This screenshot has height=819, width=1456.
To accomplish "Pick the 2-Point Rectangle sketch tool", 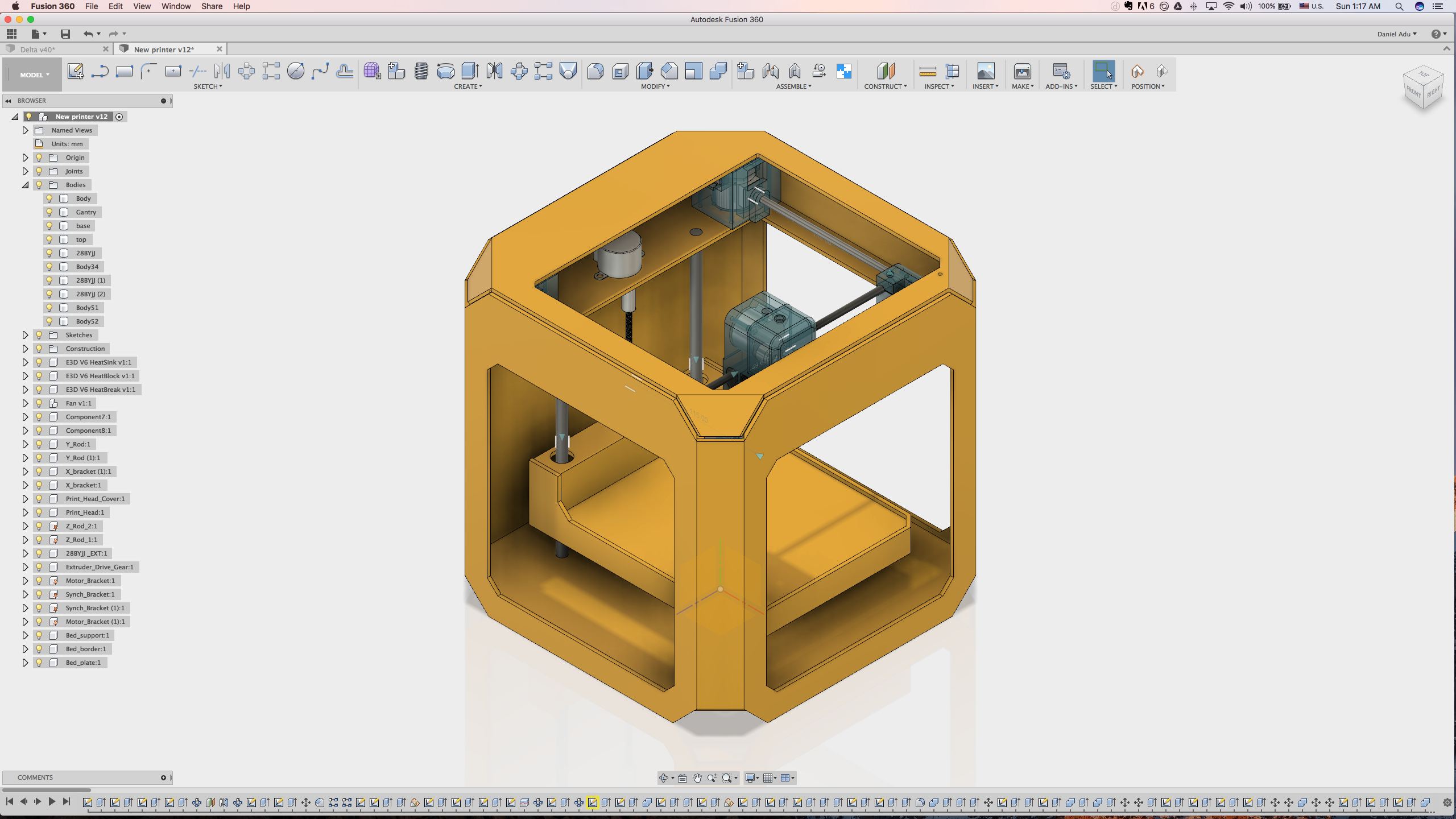I will click(x=124, y=71).
